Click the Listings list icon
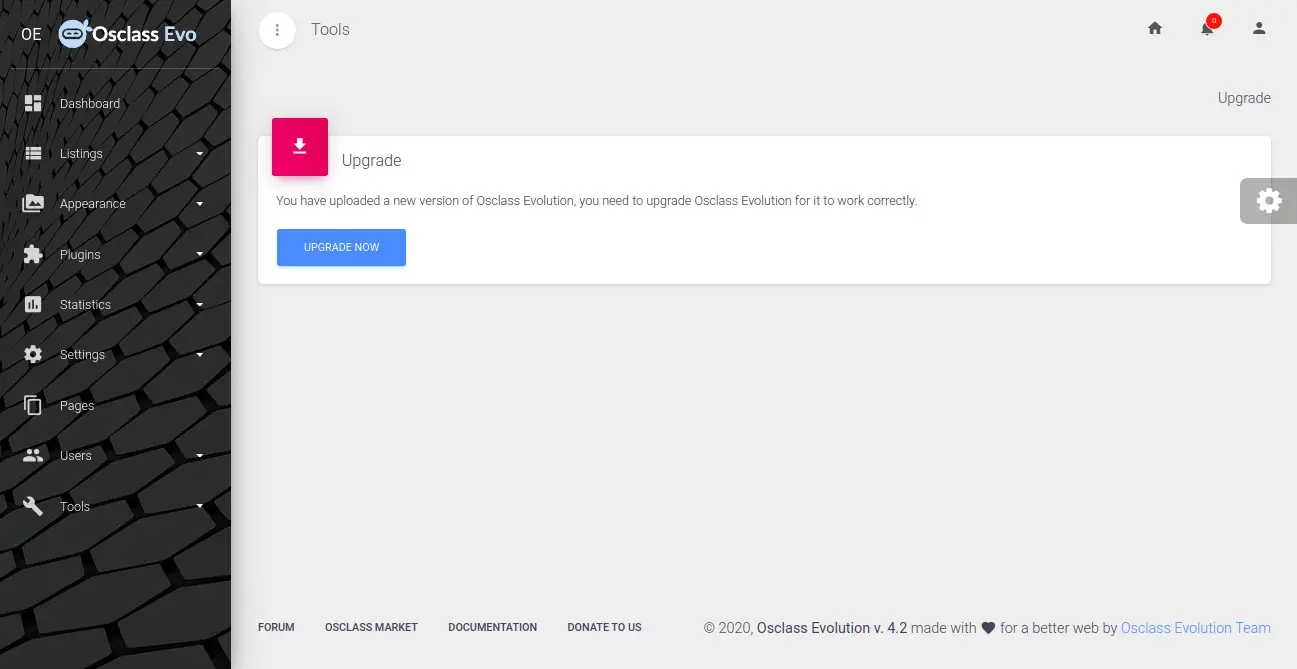Screen dimensions: 1297x669 pyautogui.click(x=33, y=153)
